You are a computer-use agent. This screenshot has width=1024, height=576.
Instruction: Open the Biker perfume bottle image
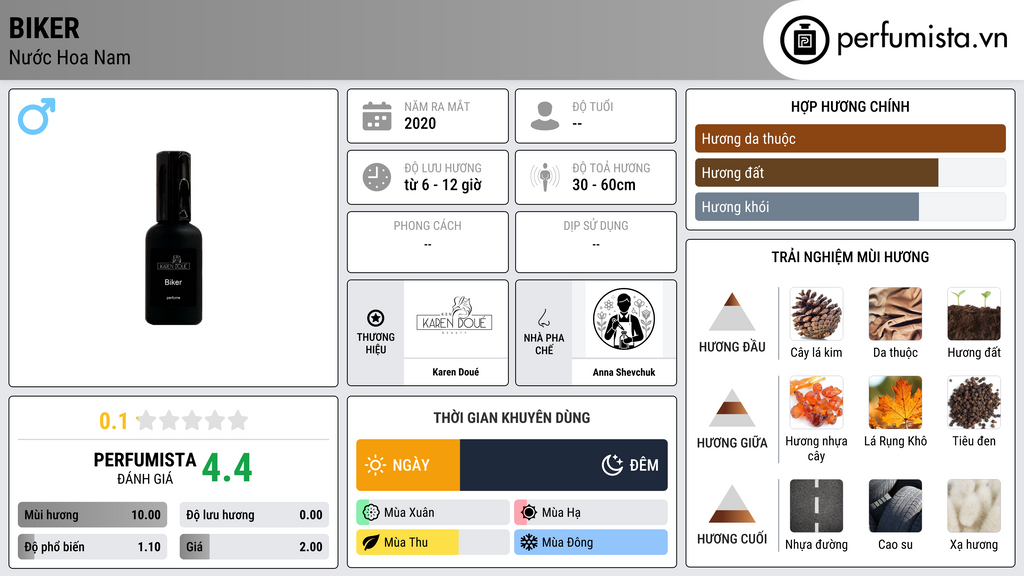pyautogui.click(x=174, y=238)
